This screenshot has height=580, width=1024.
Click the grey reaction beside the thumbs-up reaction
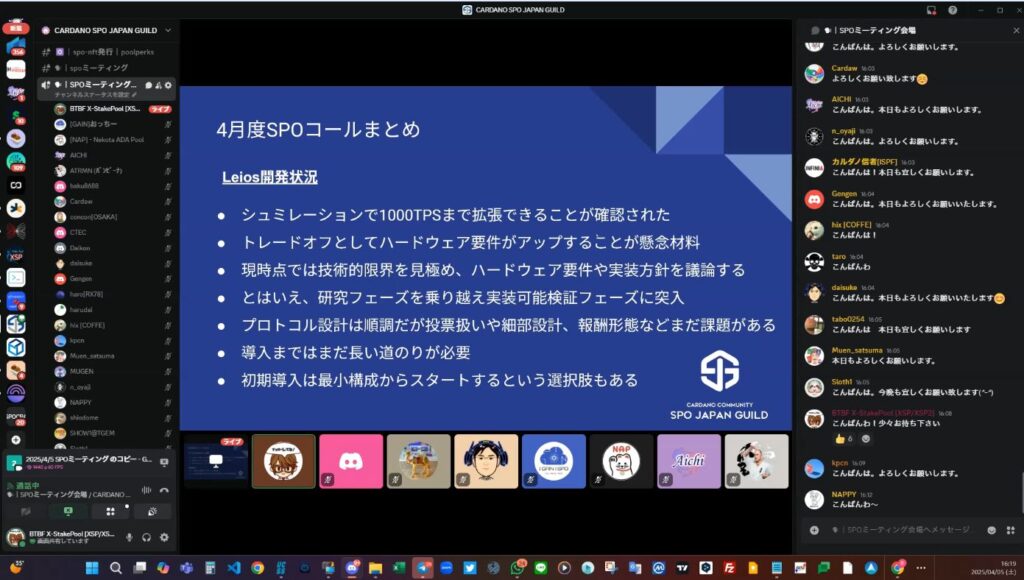click(x=866, y=439)
